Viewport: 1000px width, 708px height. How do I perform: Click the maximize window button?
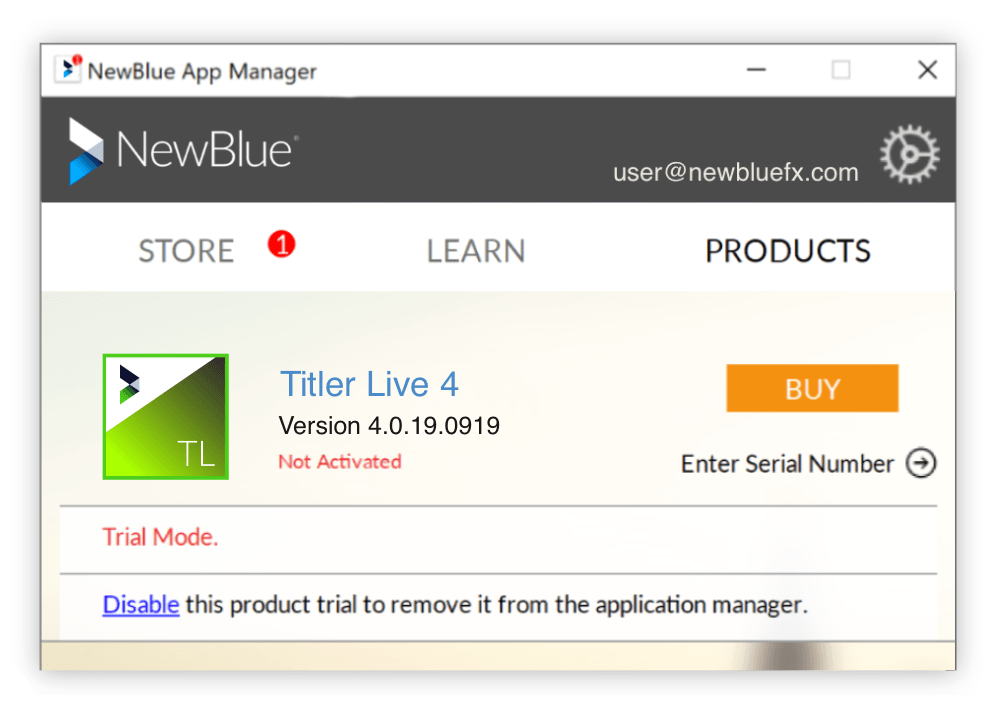tap(841, 70)
